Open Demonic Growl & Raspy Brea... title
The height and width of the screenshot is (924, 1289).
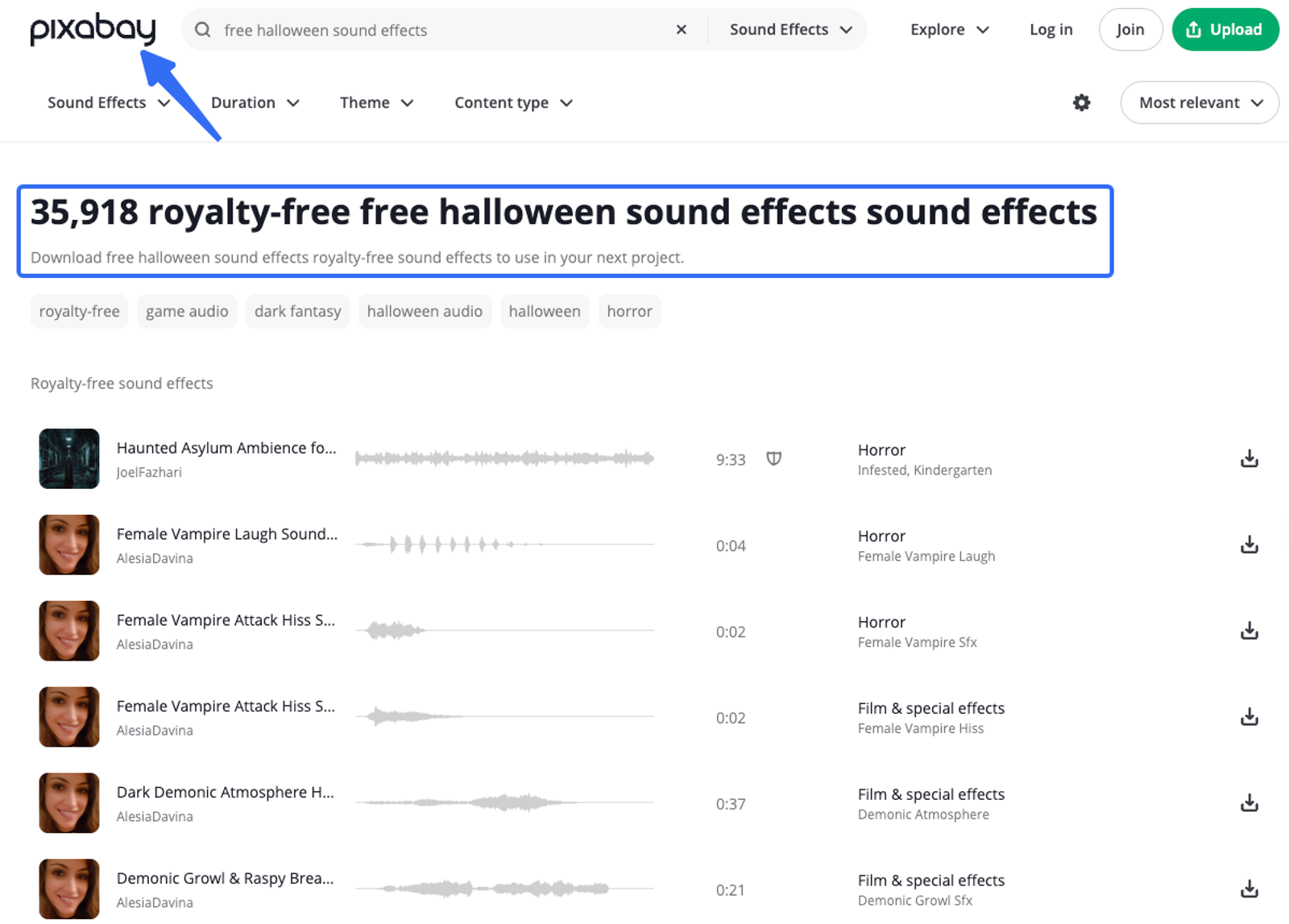point(225,879)
